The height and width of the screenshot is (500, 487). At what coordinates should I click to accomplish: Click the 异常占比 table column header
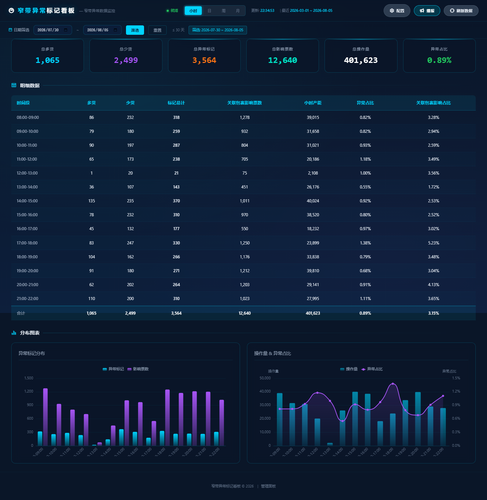365,103
